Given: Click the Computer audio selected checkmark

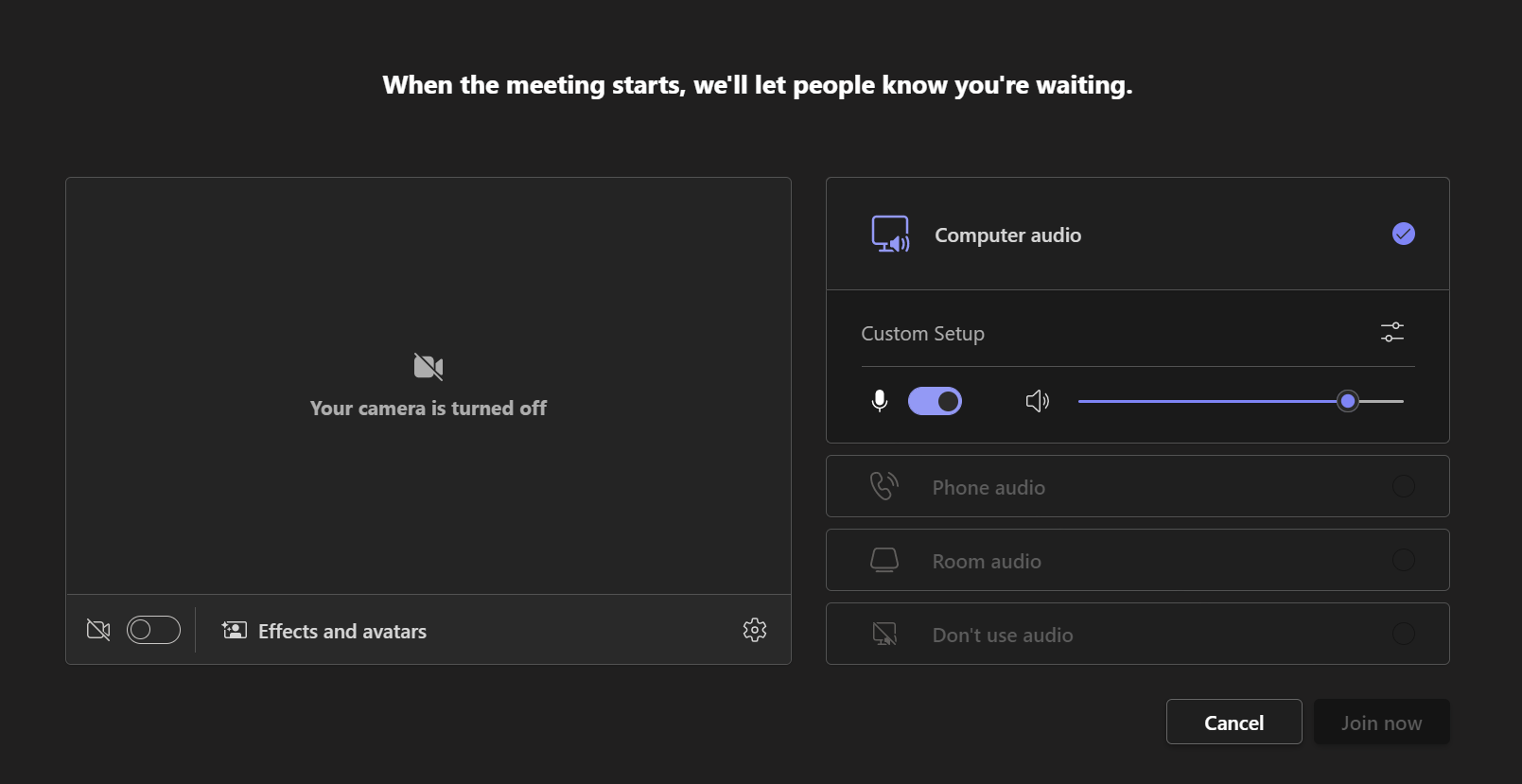Looking at the screenshot, I should pos(1403,234).
